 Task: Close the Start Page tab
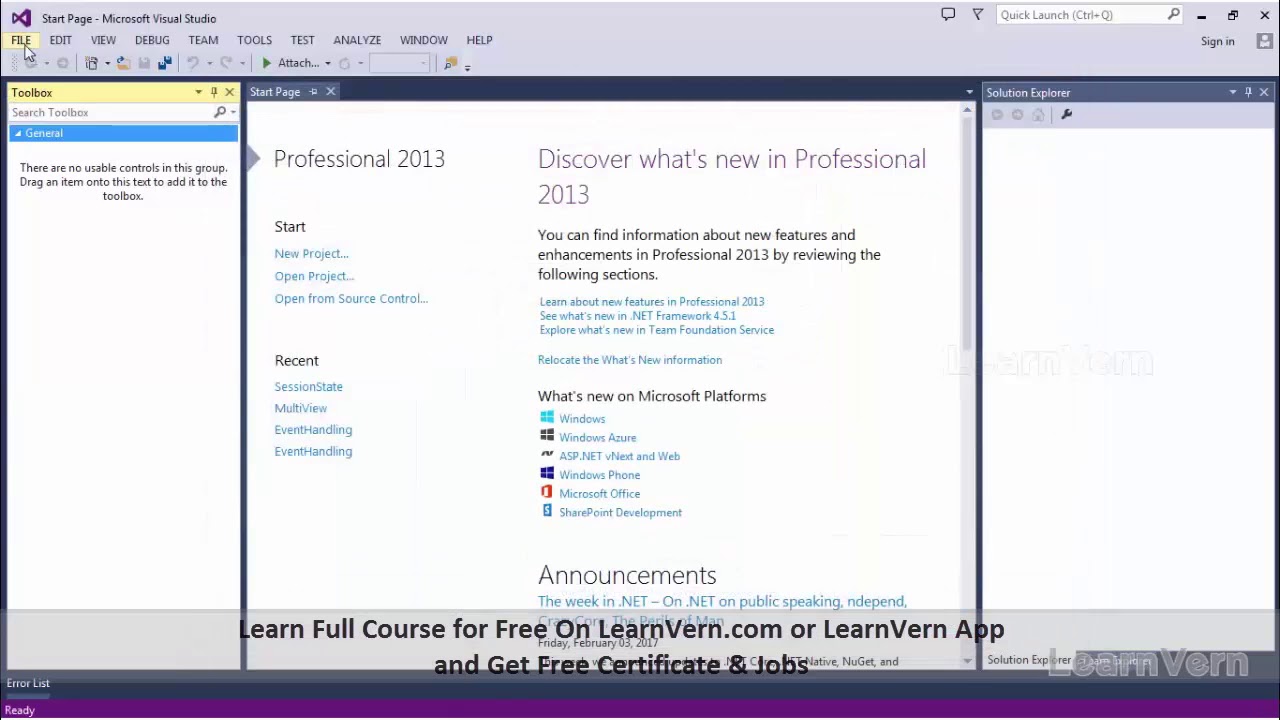point(330,92)
